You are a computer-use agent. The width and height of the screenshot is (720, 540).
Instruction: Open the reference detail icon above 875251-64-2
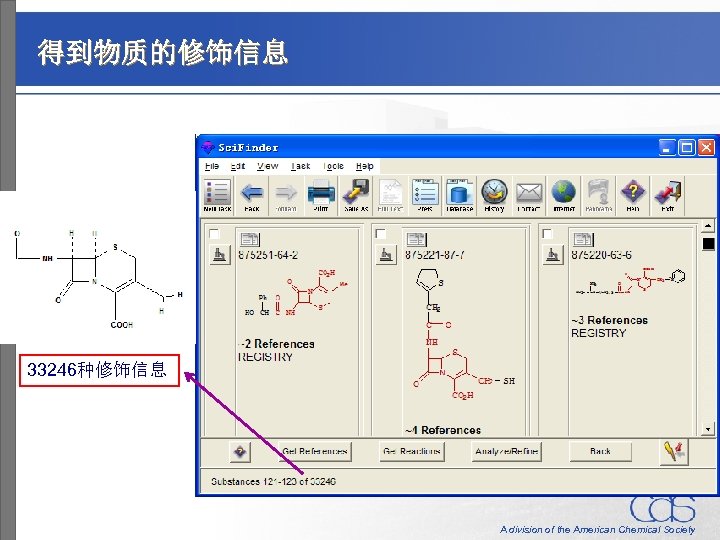(250, 239)
